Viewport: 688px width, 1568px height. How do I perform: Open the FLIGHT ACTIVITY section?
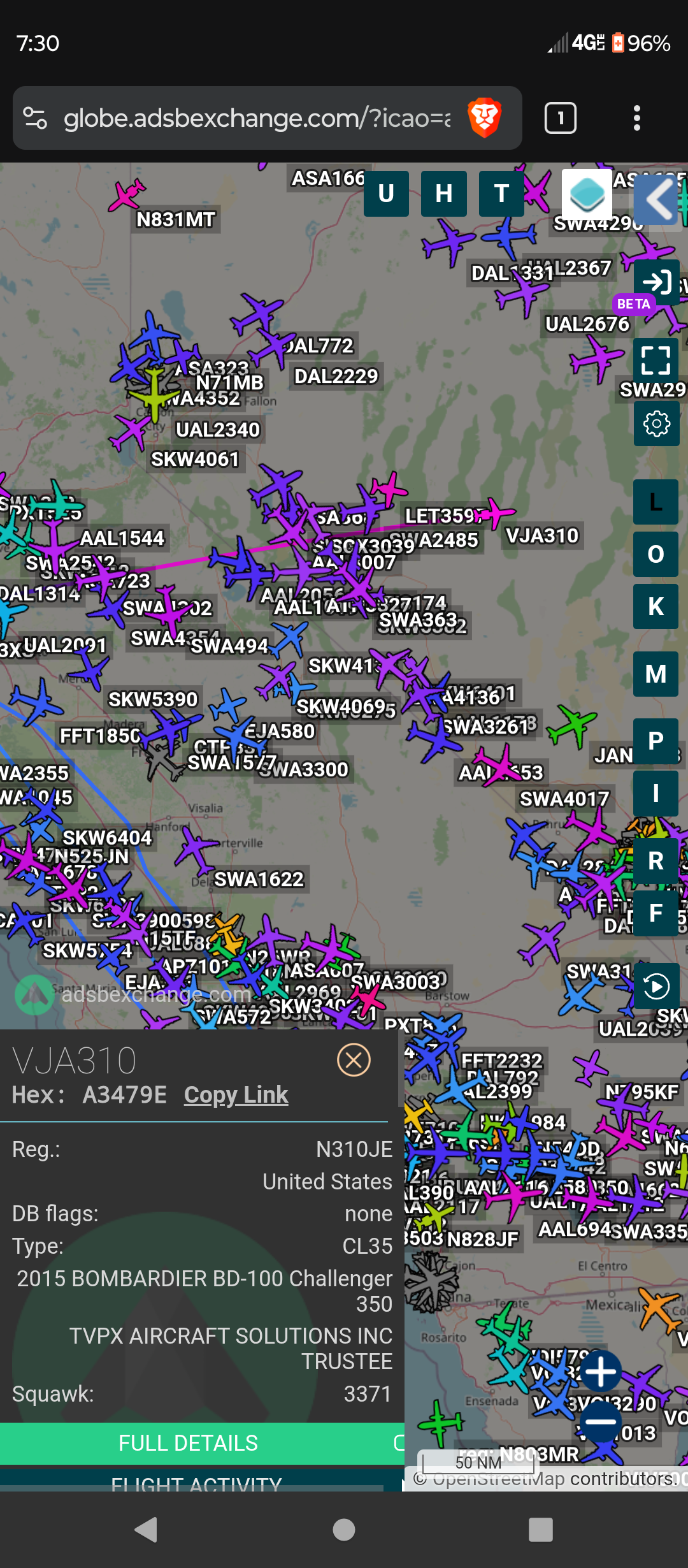[196, 1486]
